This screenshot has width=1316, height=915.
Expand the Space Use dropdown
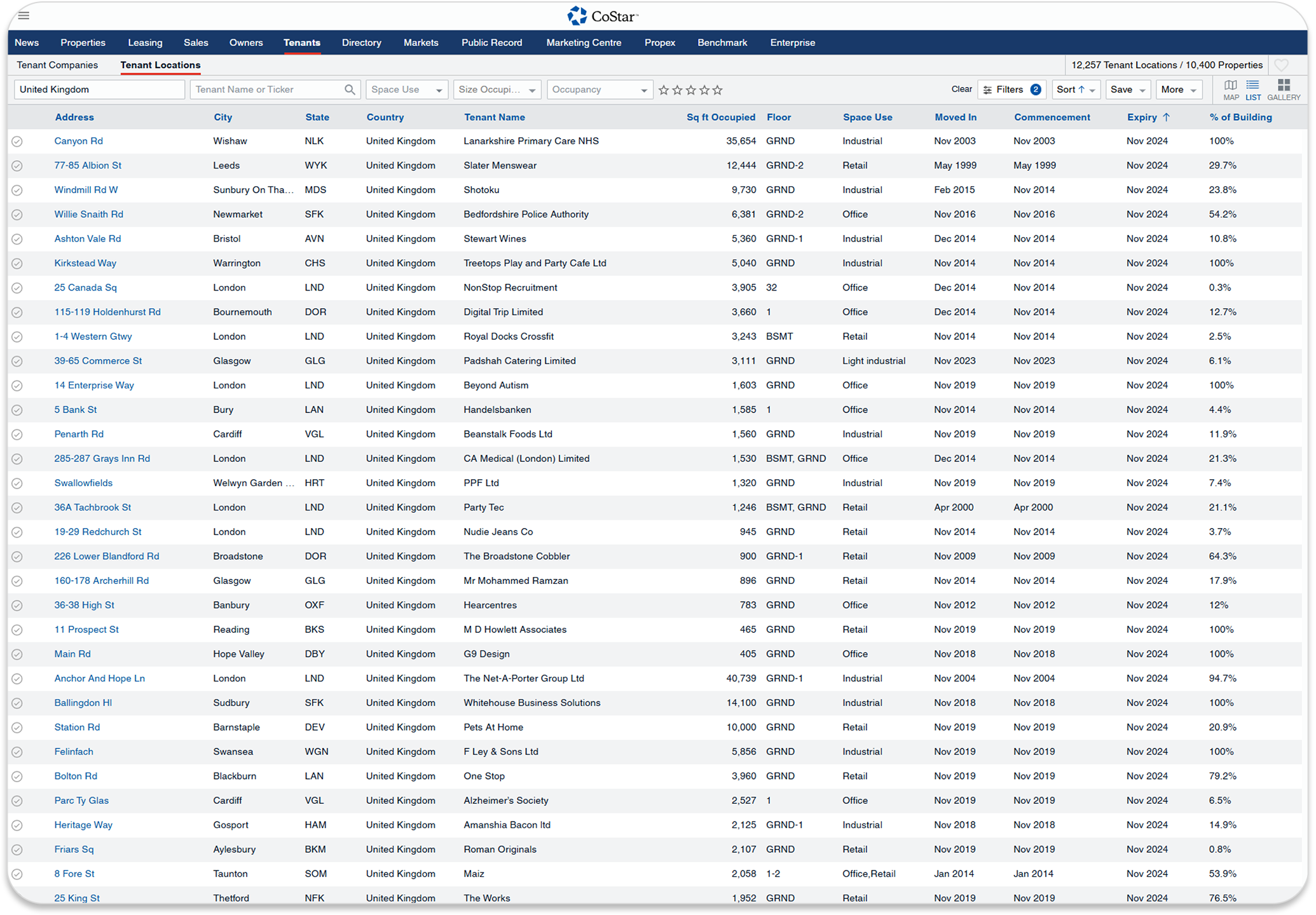tap(407, 90)
